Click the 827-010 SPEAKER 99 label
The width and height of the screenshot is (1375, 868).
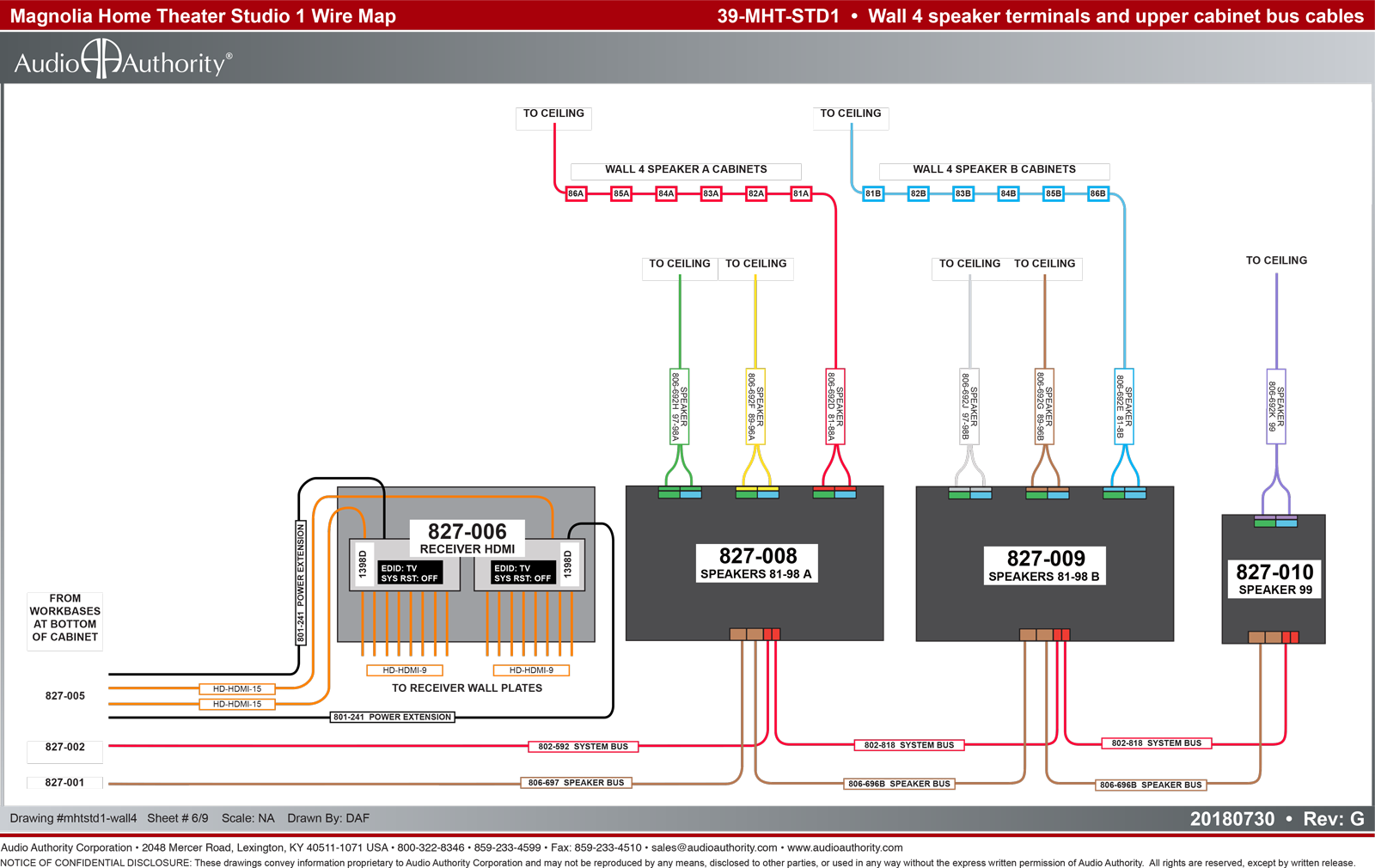[1275, 579]
